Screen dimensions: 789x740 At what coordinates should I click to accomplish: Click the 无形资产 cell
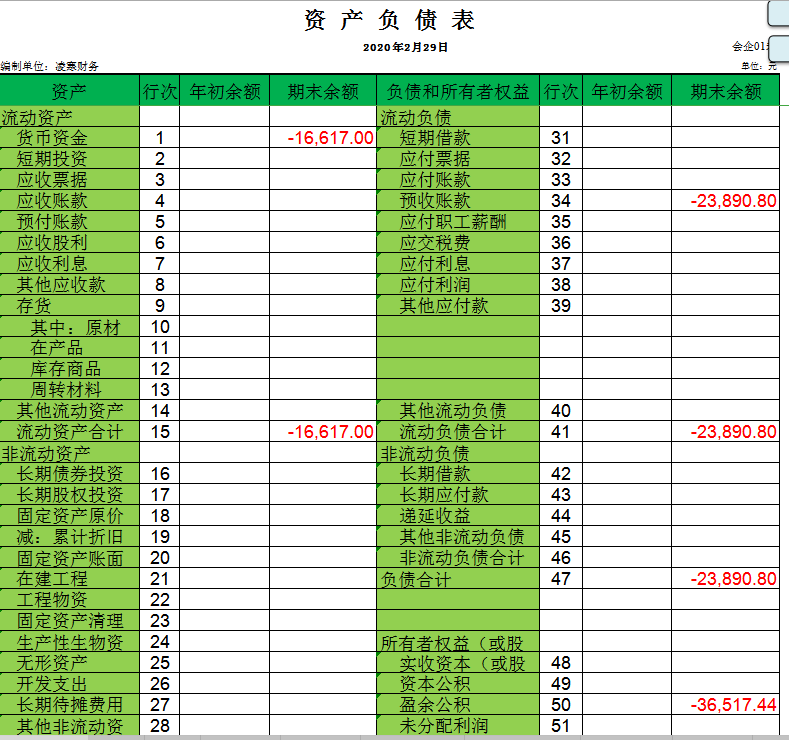tap(69, 663)
